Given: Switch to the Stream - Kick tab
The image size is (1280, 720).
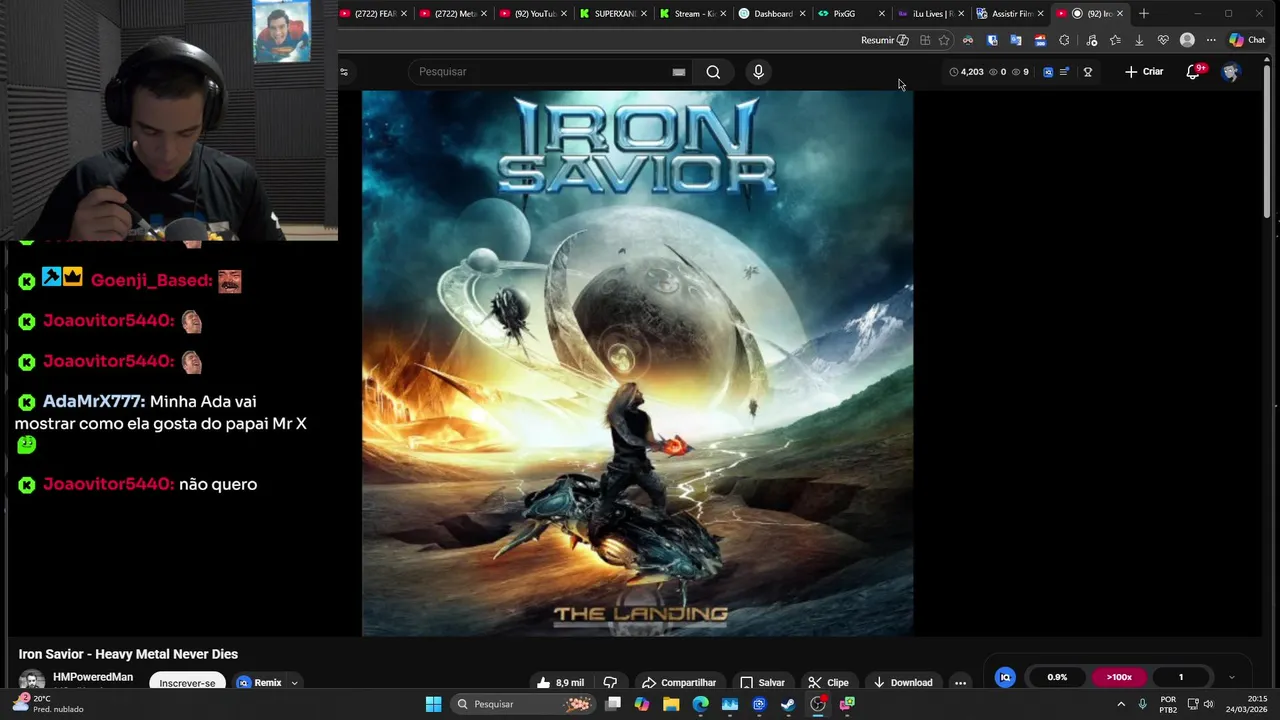Looking at the screenshot, I should coord(694,14).
